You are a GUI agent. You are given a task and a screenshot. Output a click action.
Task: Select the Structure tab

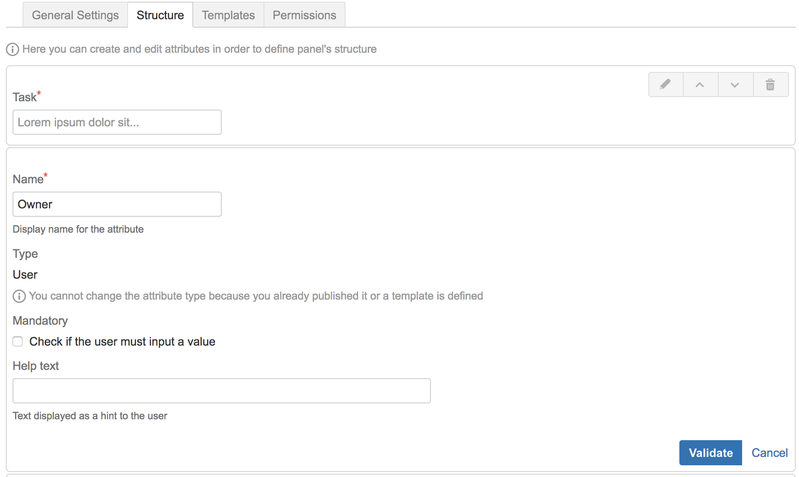(160, 15)
